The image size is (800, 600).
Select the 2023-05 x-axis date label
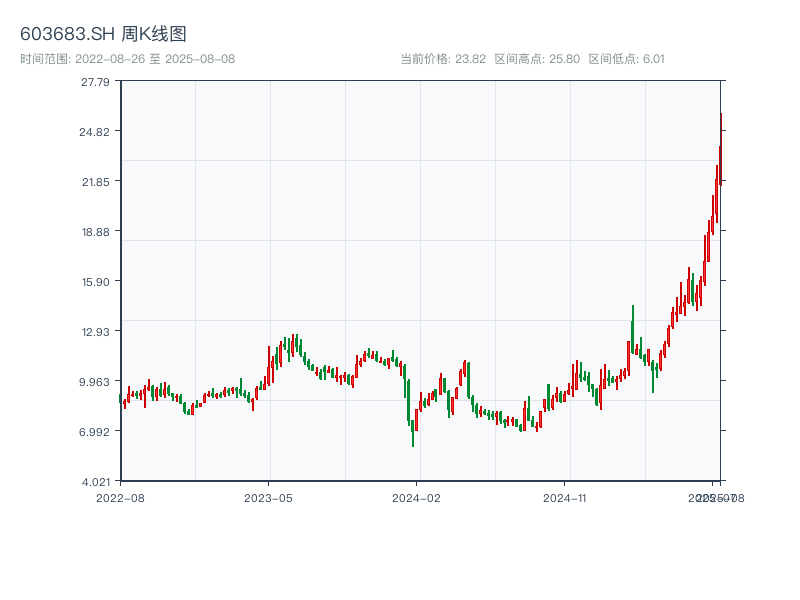tap(268, 497)
